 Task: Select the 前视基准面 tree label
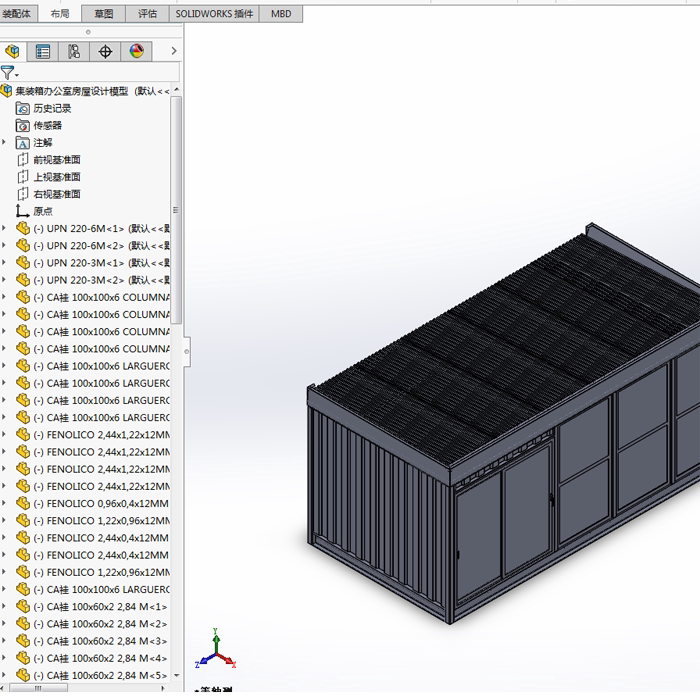[x=57, y=160]
